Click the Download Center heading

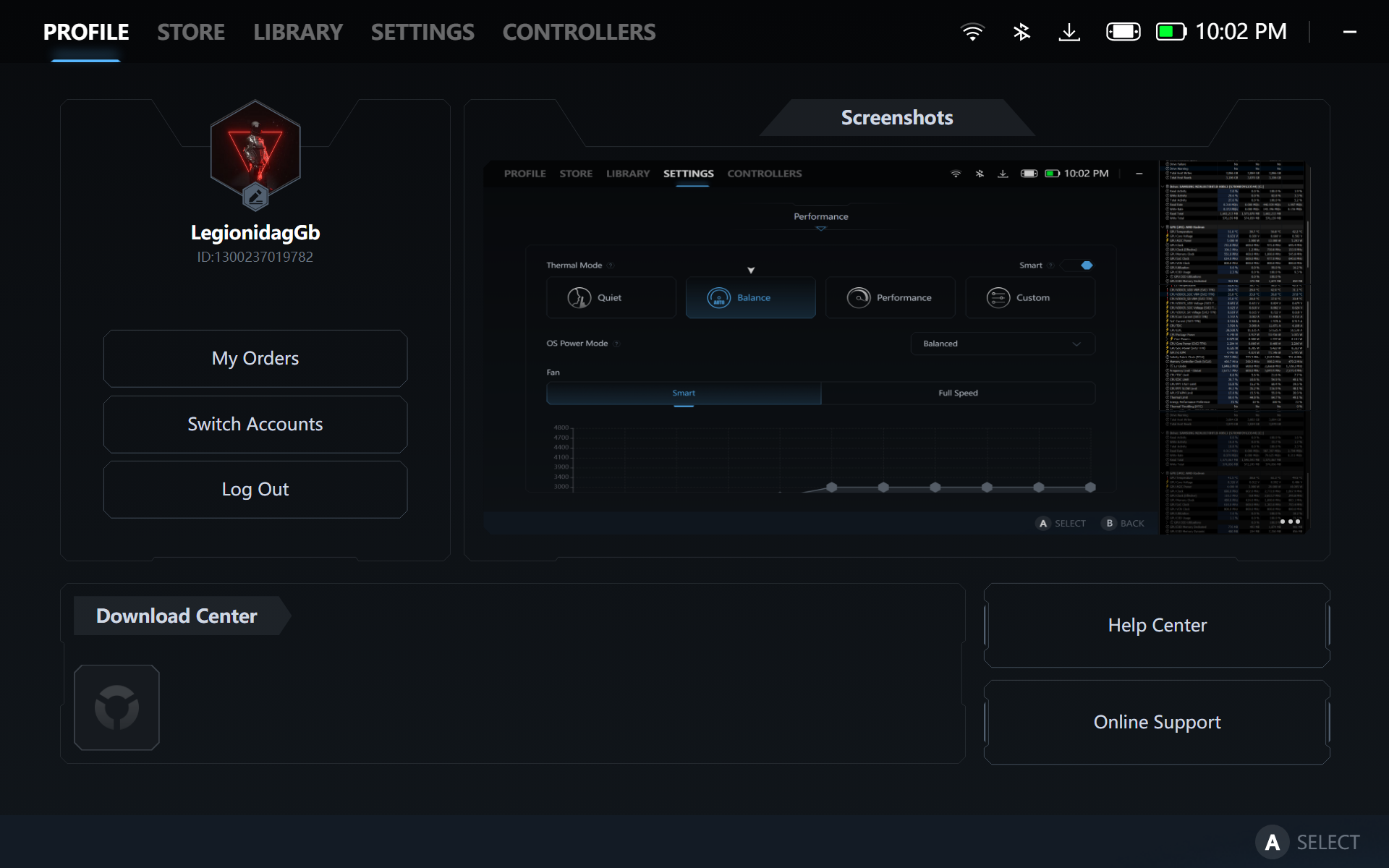point(177,616)
